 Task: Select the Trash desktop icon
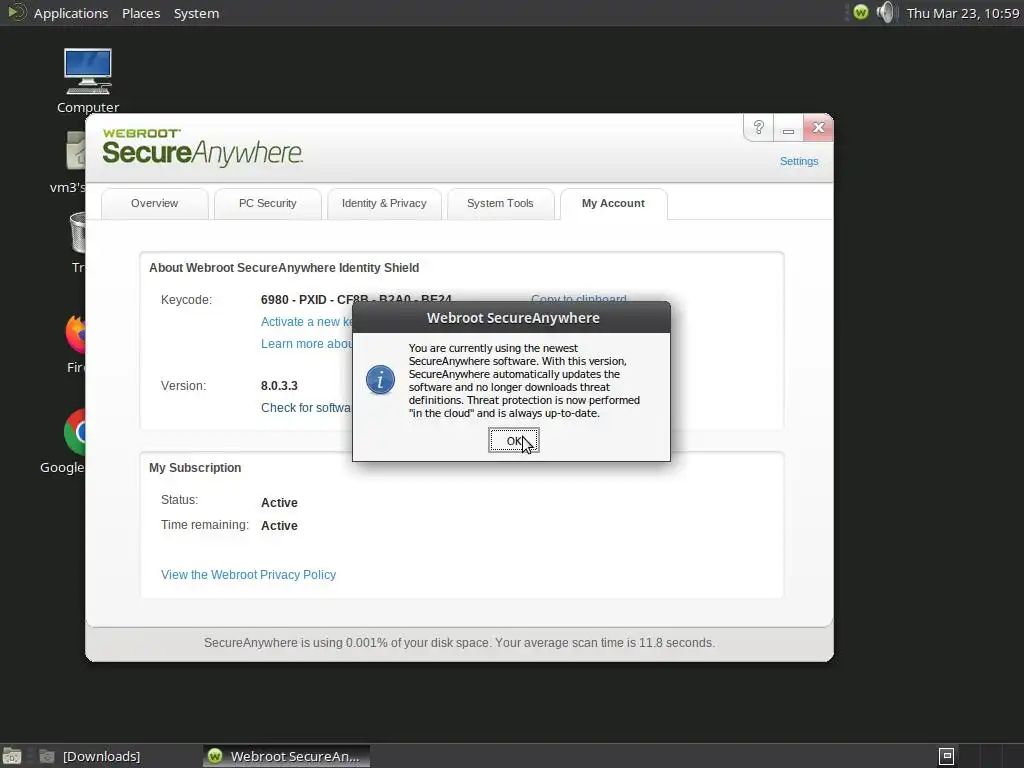(x=78, y=242)
